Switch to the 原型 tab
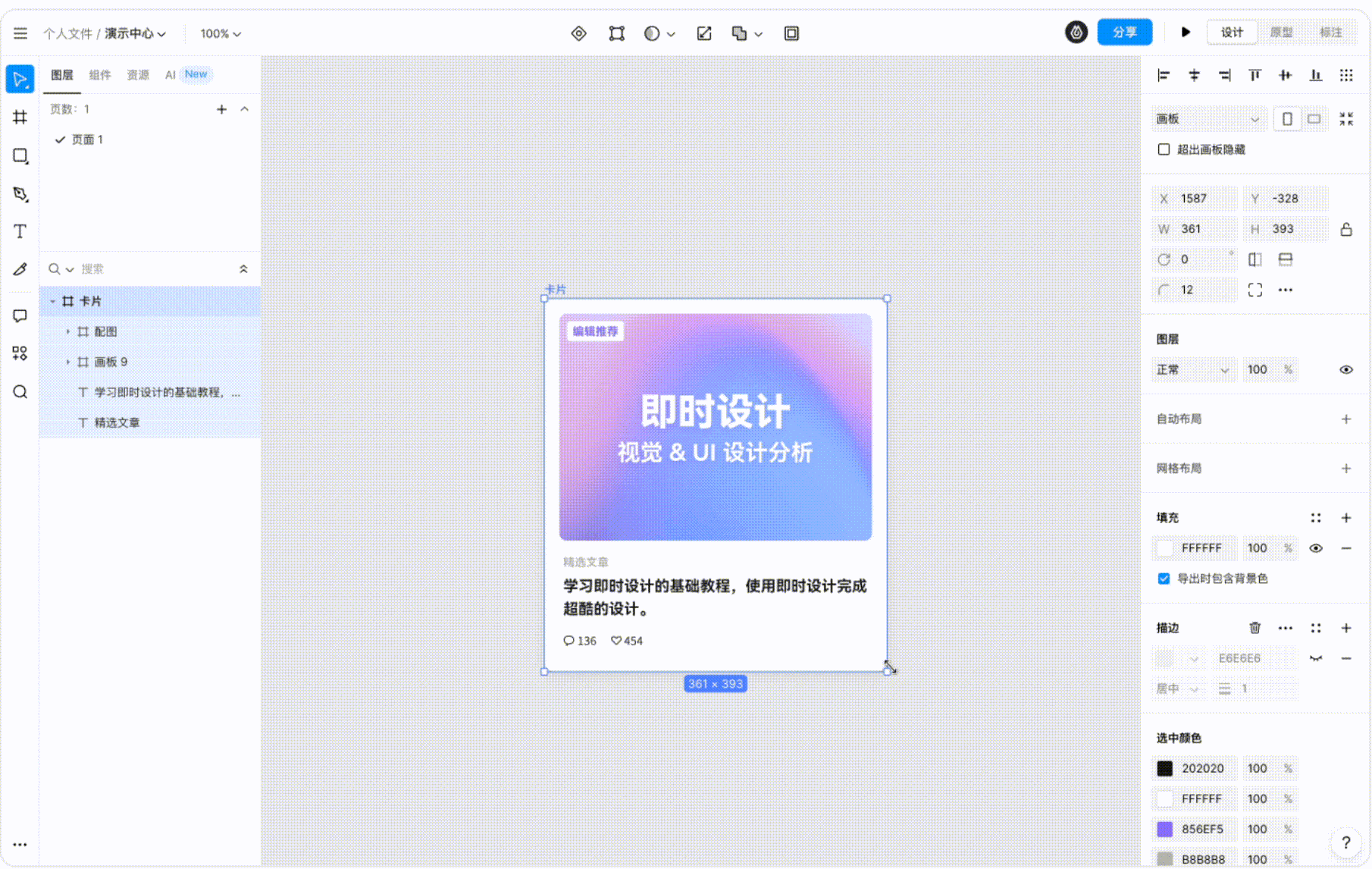The width and height of the screenshot is (1372, 869). (x=1282, y=33)
